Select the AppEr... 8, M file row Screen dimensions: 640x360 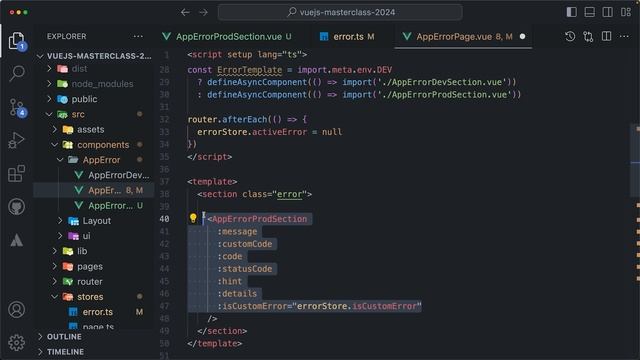94,190
